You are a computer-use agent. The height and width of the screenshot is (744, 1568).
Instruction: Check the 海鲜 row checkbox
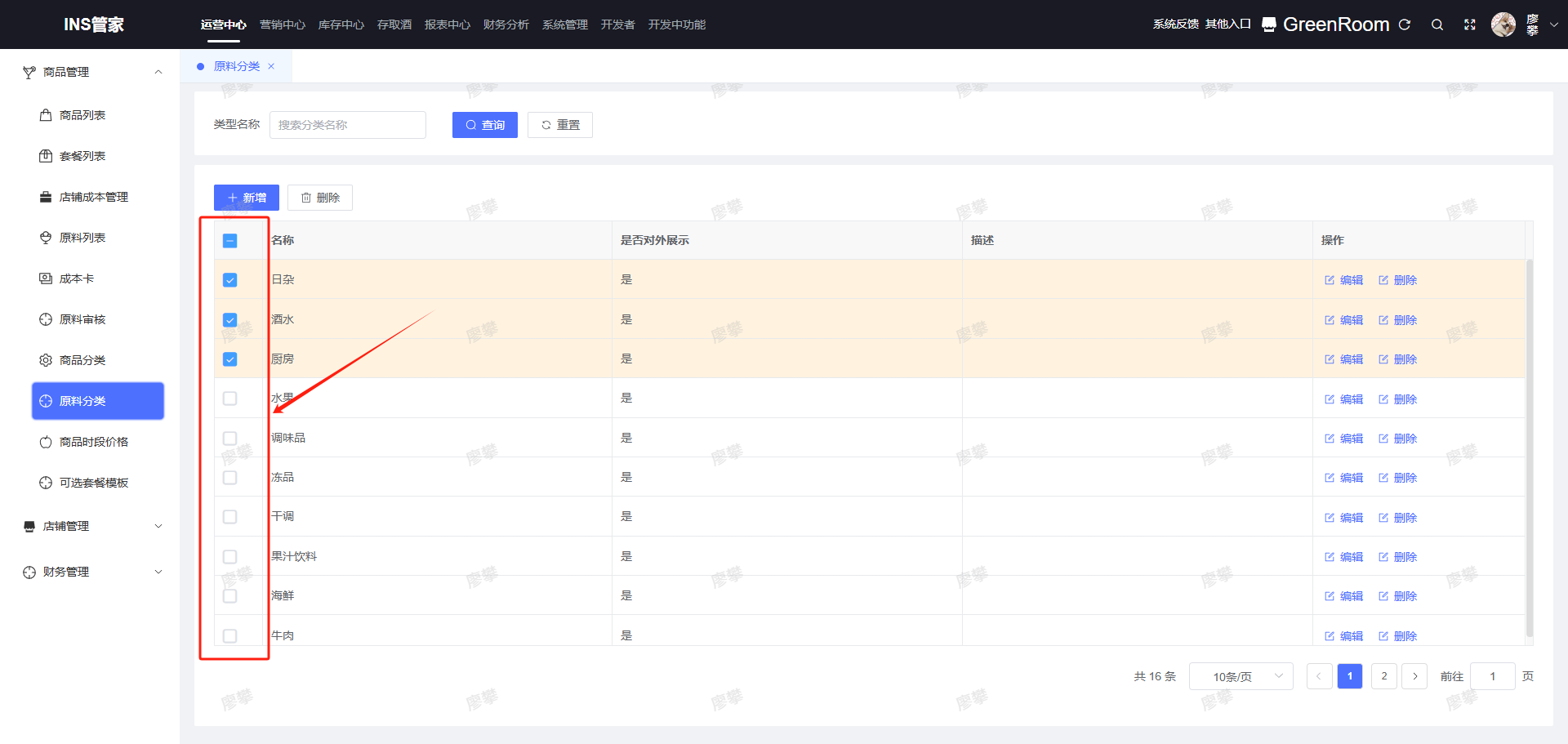(230, 596)
